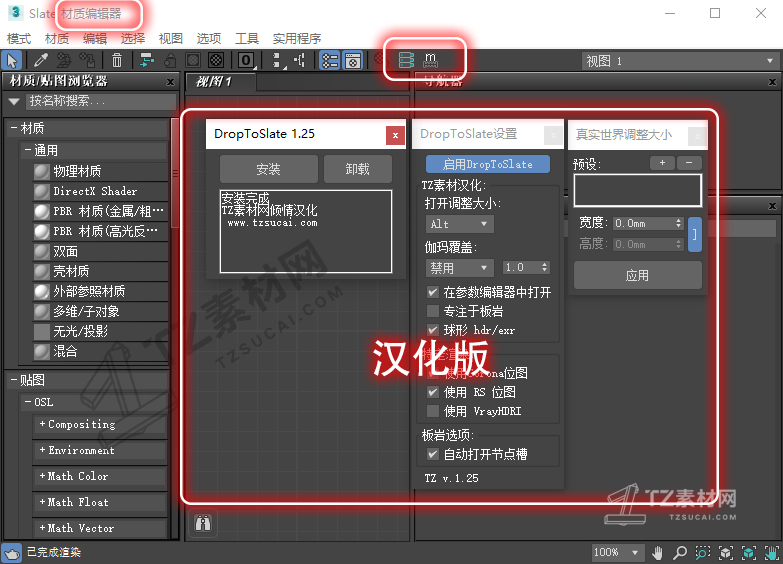
Task: Select the Pan hand tool
Action: [x=658, y=553]
